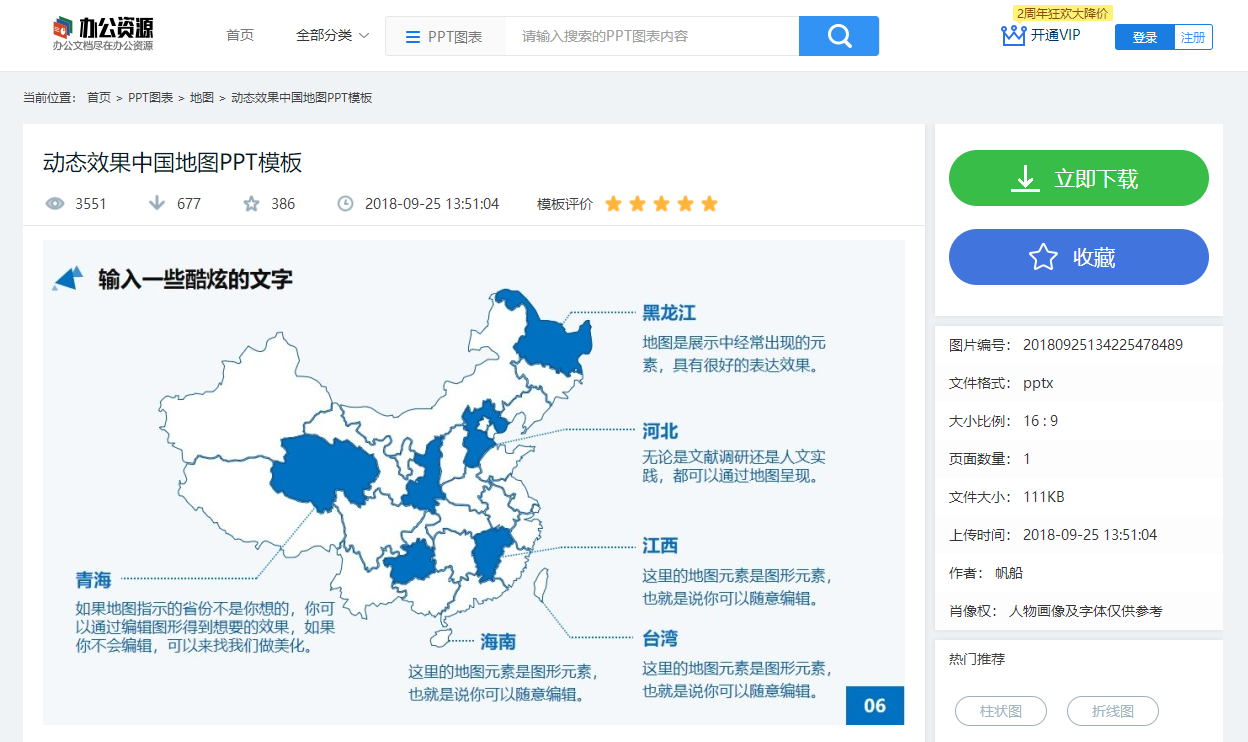Viewport: 1248px width, 742px height.
Task: Click the blue arrow logo in slide preview
Action: 68,278
